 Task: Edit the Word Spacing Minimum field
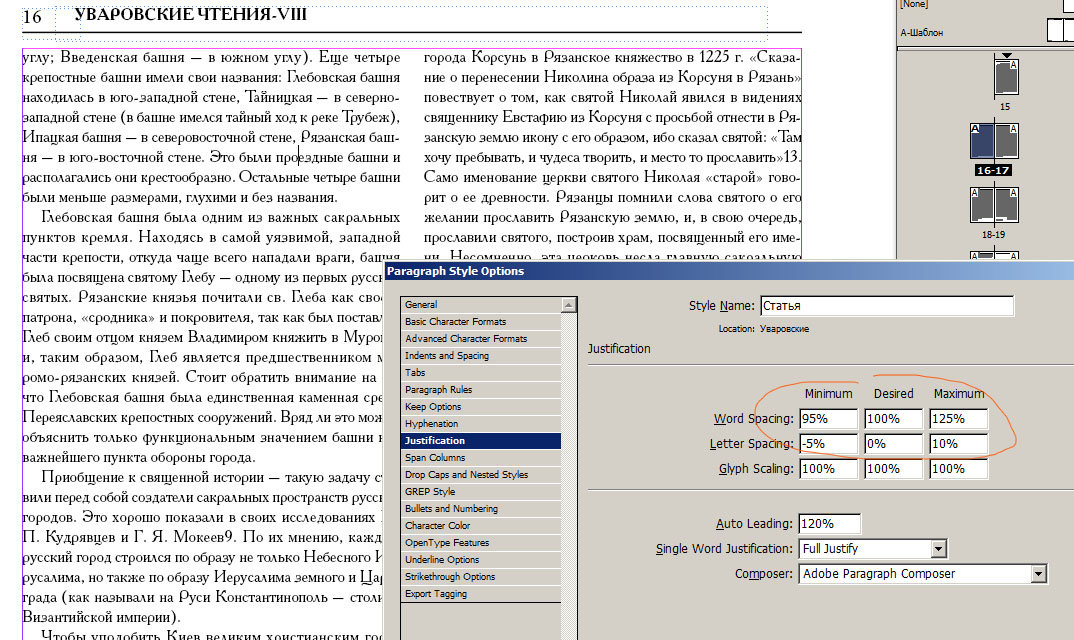point(828,419)
